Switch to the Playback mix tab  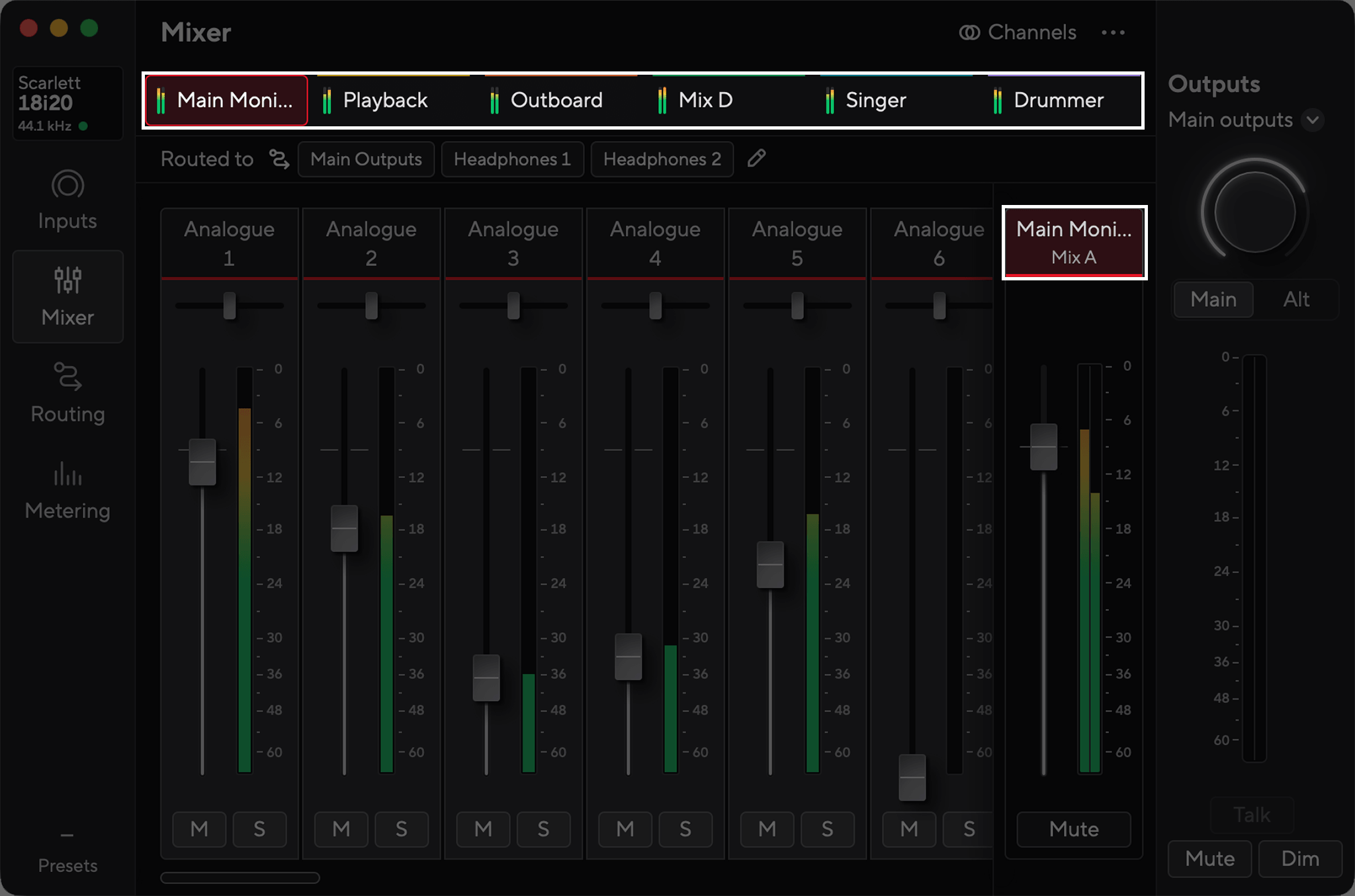(393, 101)
